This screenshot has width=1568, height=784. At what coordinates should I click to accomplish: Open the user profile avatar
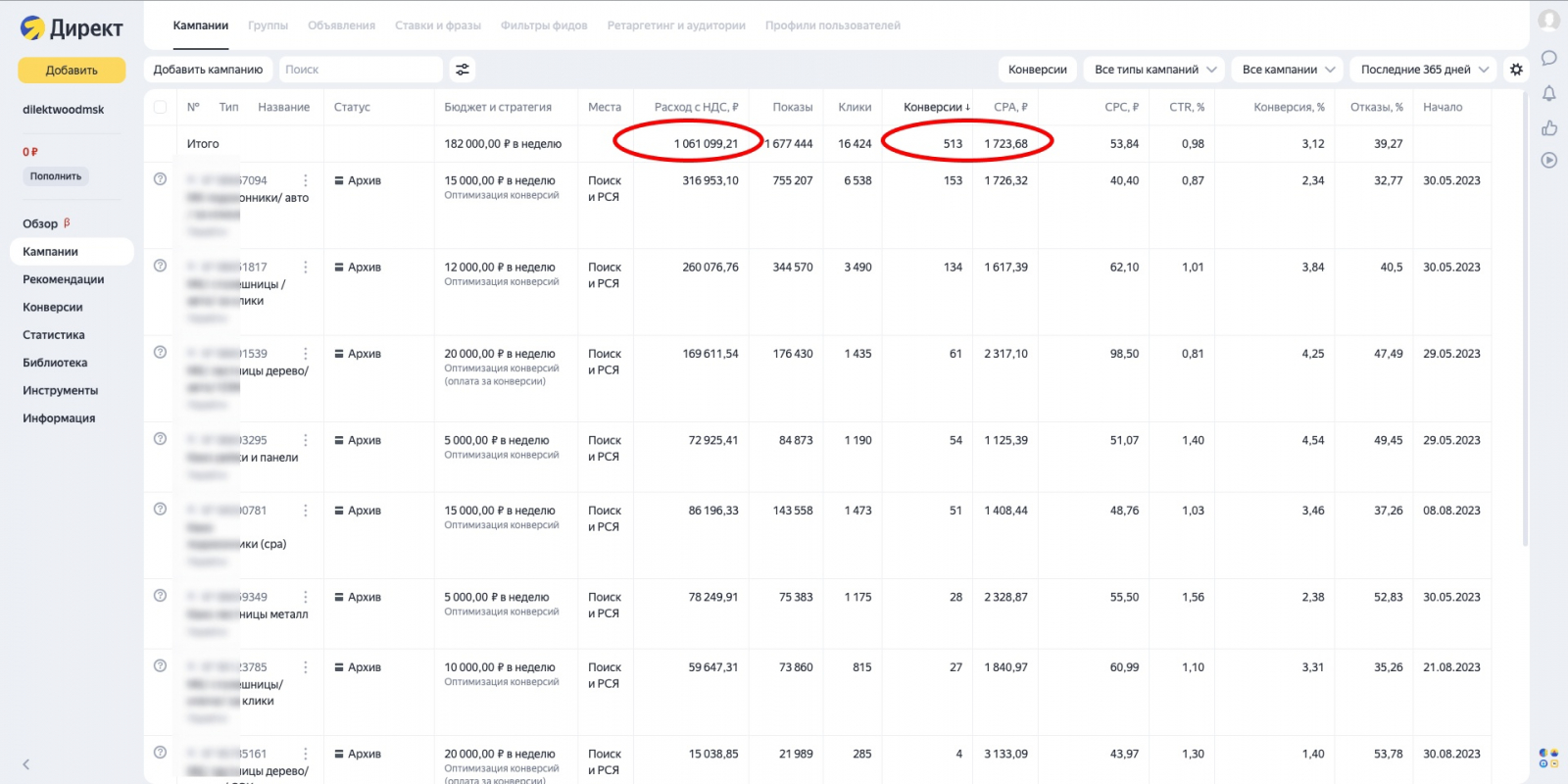1548,21
